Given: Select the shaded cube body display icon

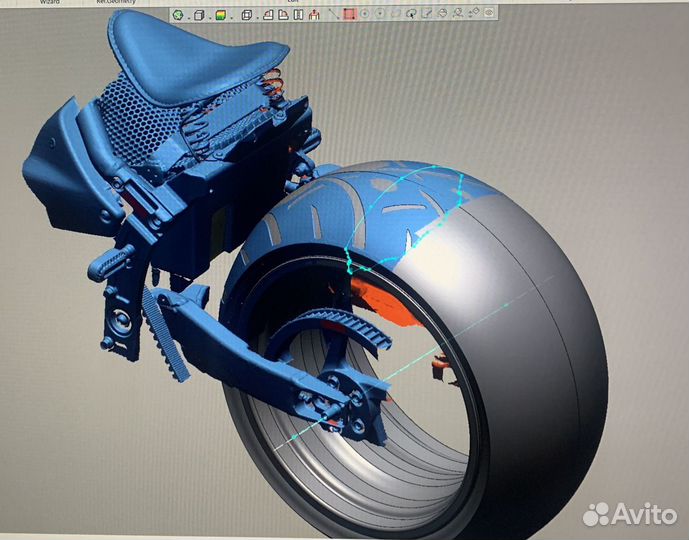Looking at the screenshot, I should tap(199, 15).
